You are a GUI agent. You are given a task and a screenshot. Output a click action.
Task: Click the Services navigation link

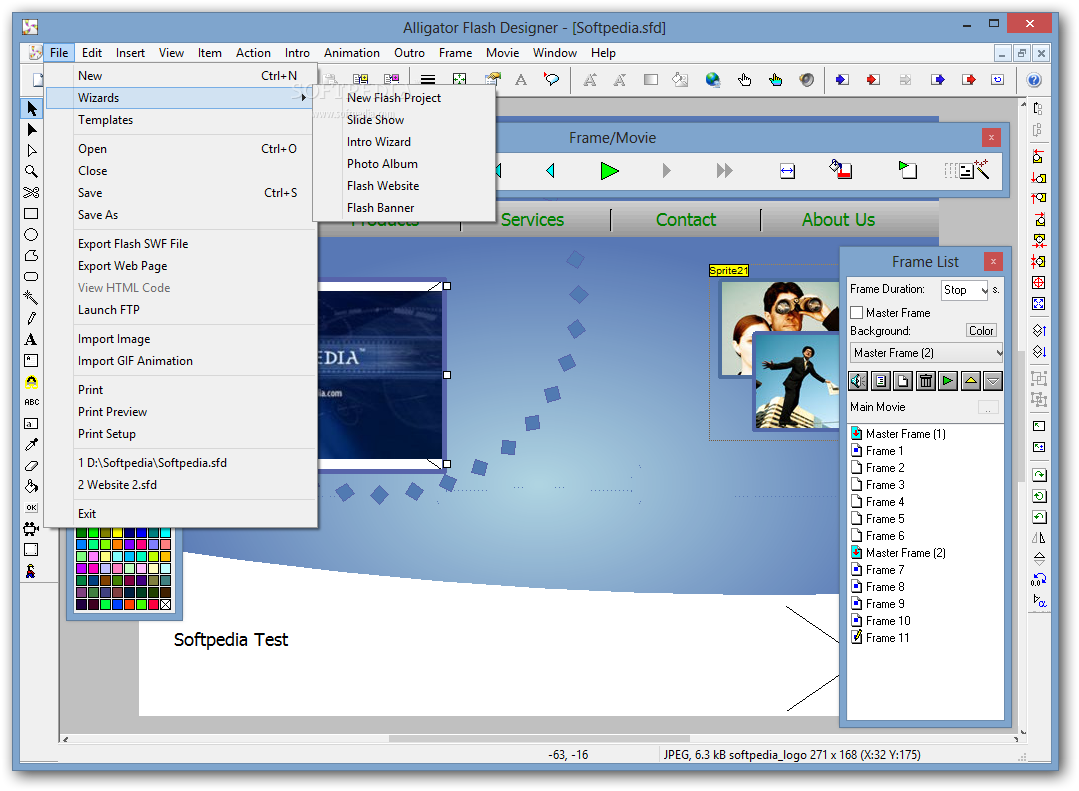(532, 220)
